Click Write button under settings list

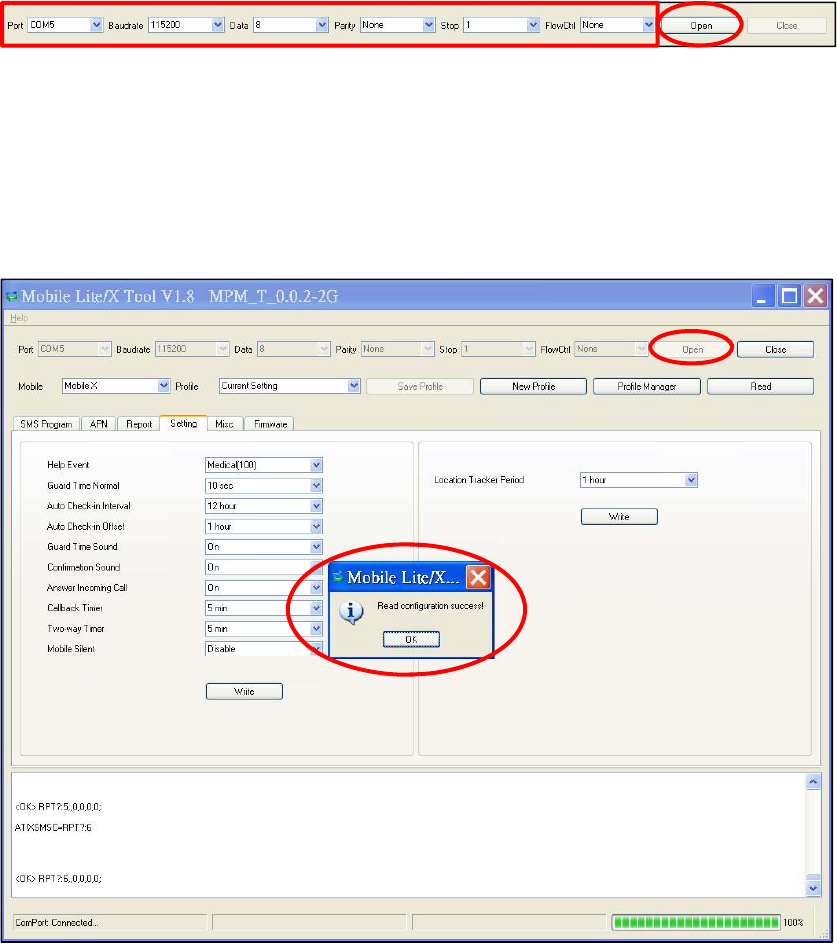coord(244,692)
